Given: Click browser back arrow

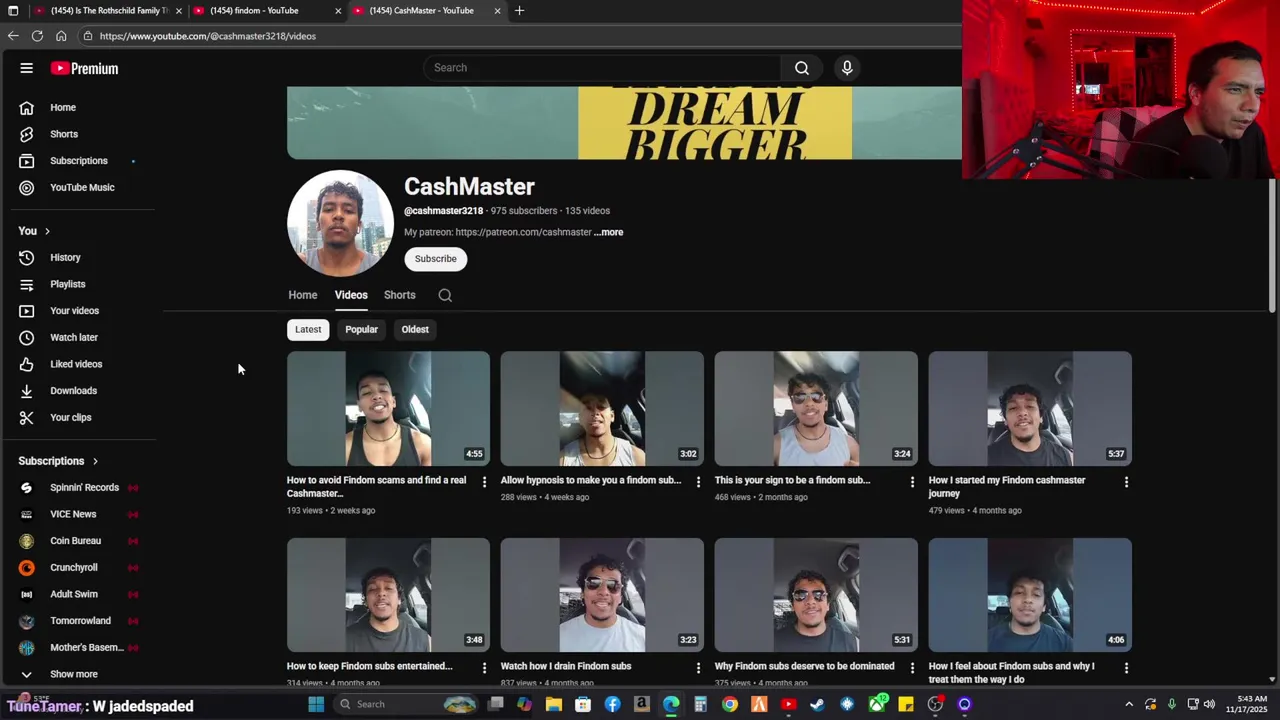Looking at the screenshot, I should [x=13, y=36].
